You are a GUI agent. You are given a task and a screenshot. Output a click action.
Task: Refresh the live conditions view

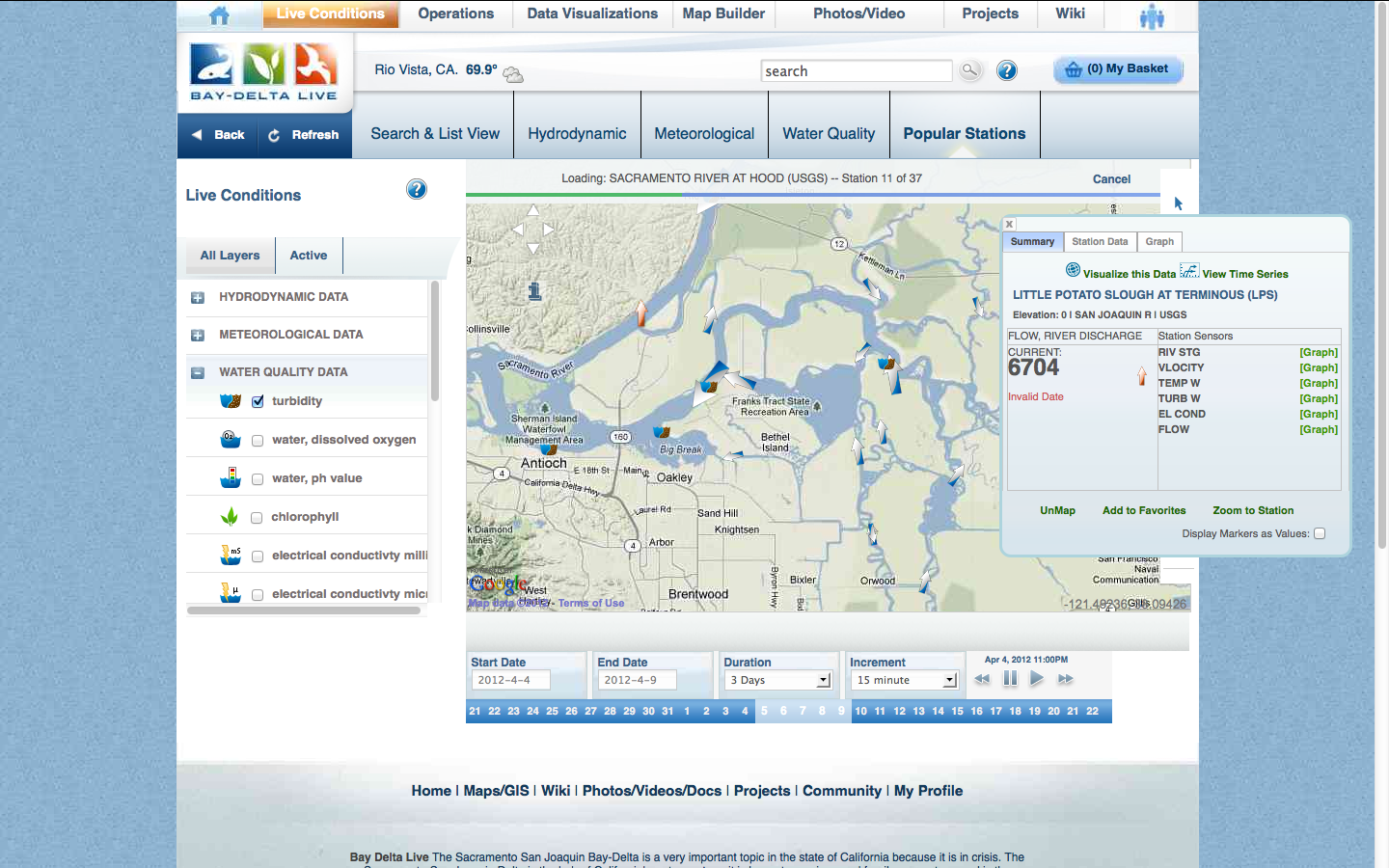click(304, 135)
